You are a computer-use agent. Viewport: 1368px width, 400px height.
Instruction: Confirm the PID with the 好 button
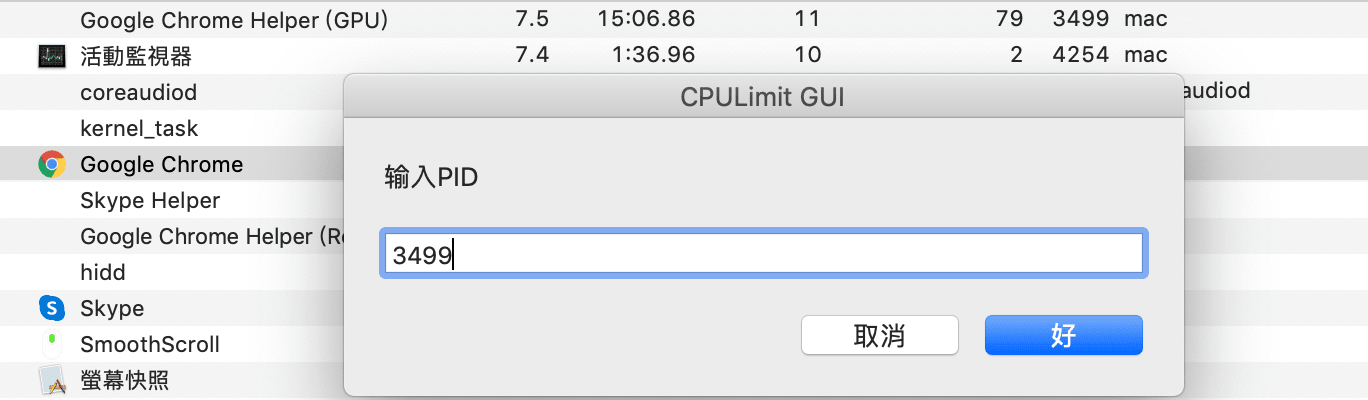click(x=1063, y=335)
